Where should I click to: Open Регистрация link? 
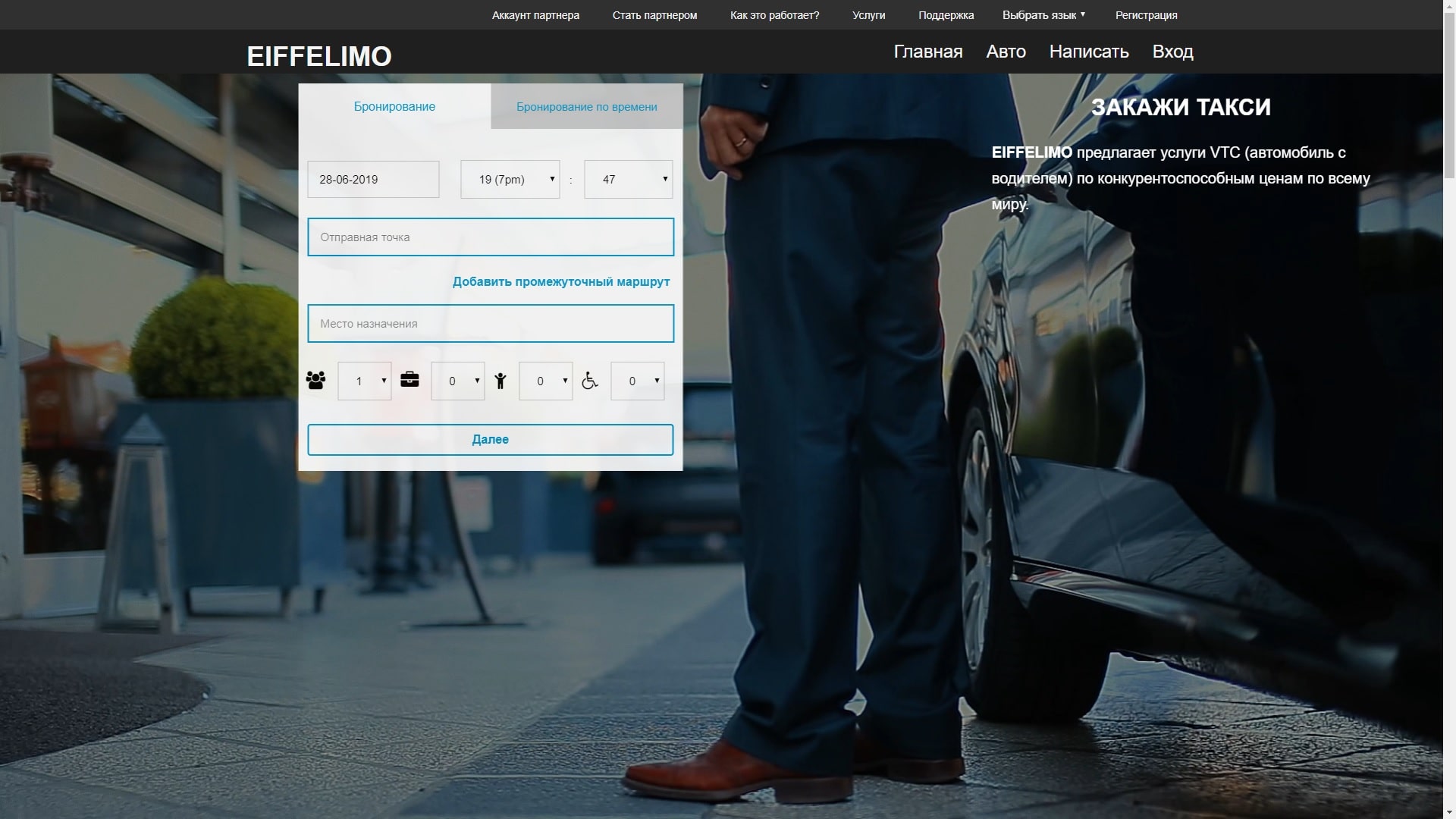(x=1147, y=15)
